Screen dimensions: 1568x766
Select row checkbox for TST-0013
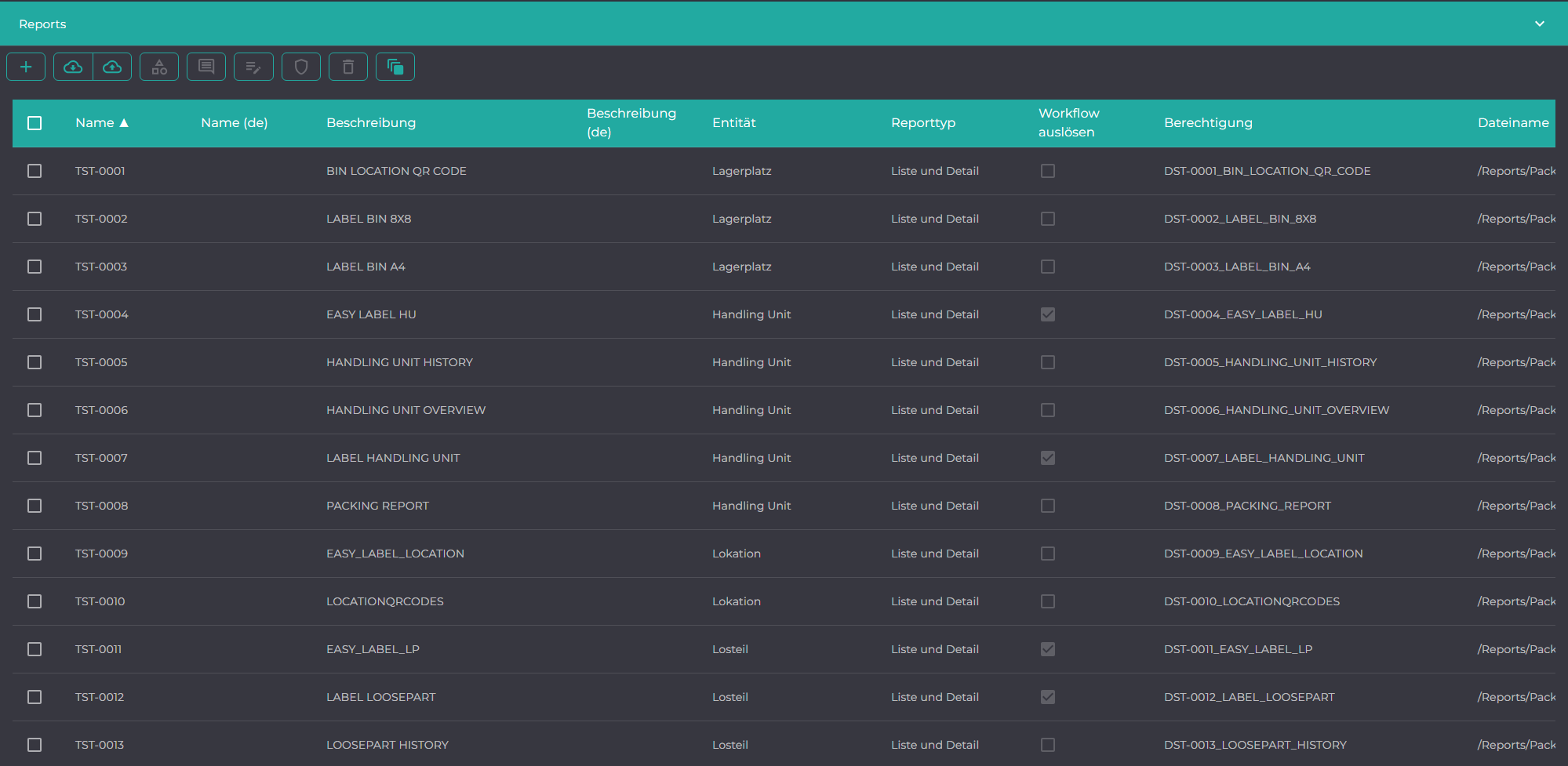pyautogui.click(x=35, y=745)
